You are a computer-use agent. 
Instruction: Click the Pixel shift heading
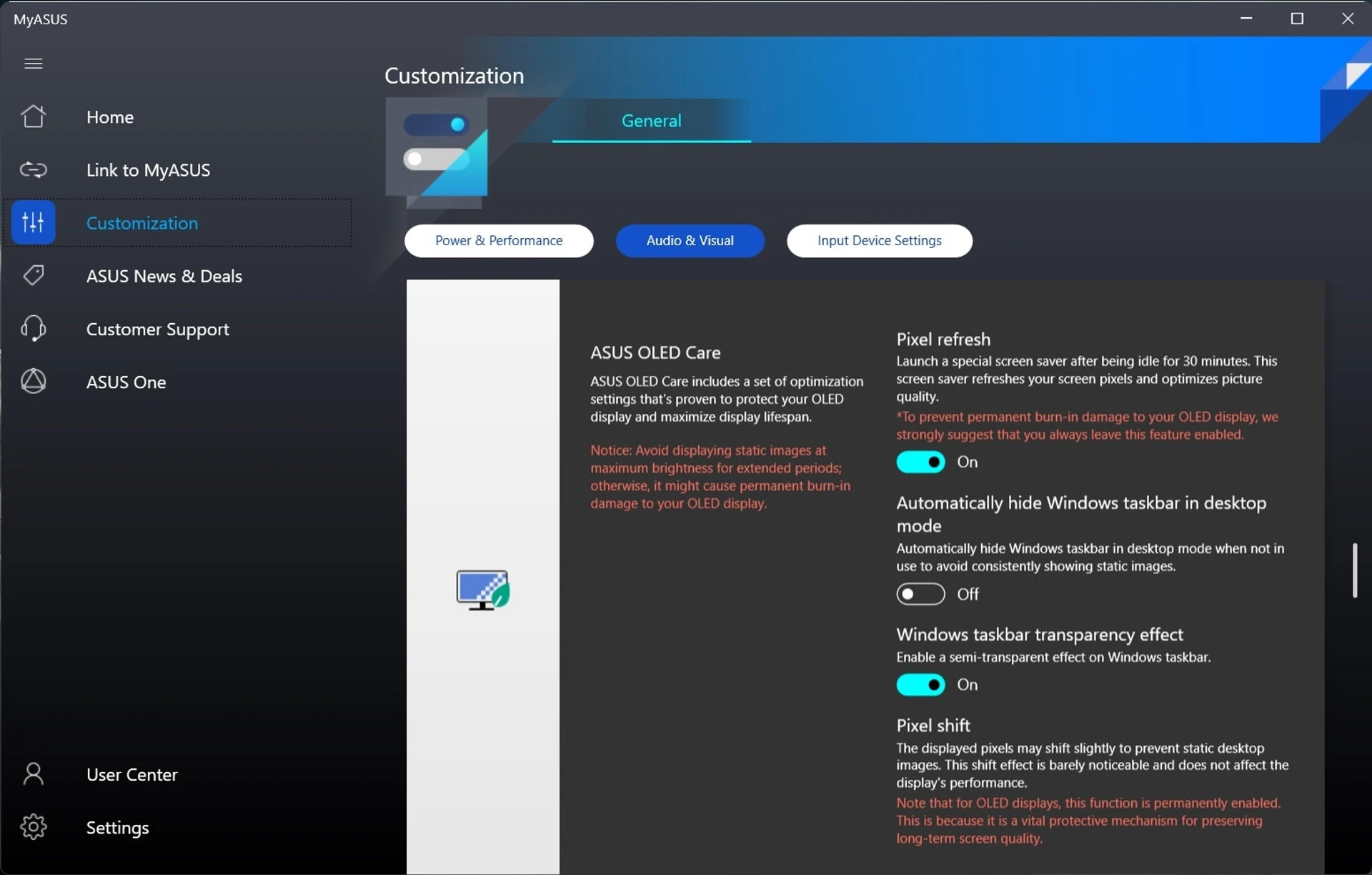coord(933,725)
